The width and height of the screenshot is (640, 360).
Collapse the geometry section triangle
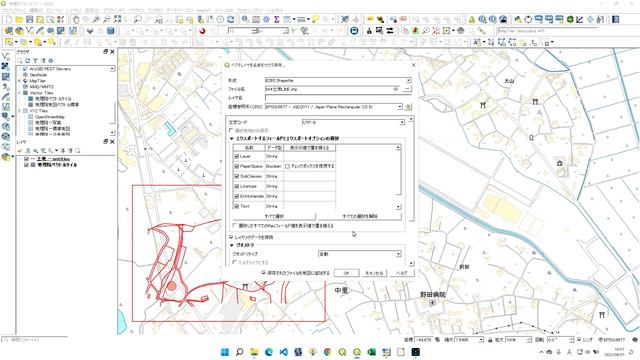point(232,245)
